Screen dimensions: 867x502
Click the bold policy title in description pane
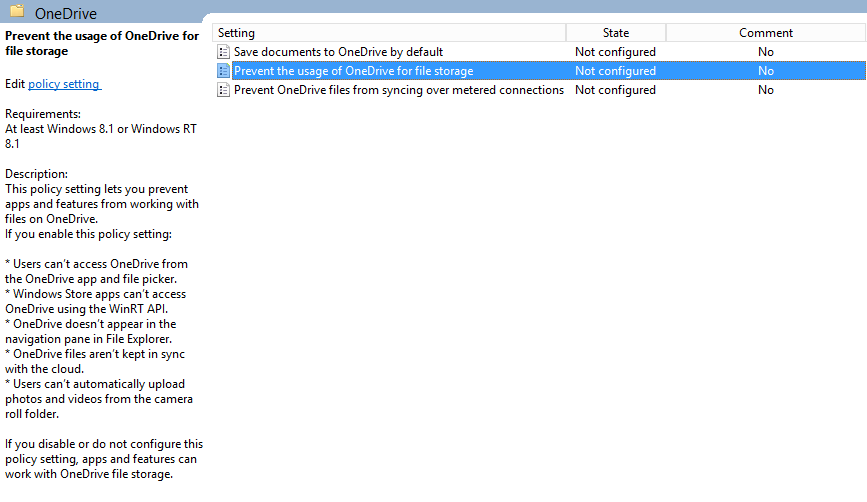[x=102, y=43]
